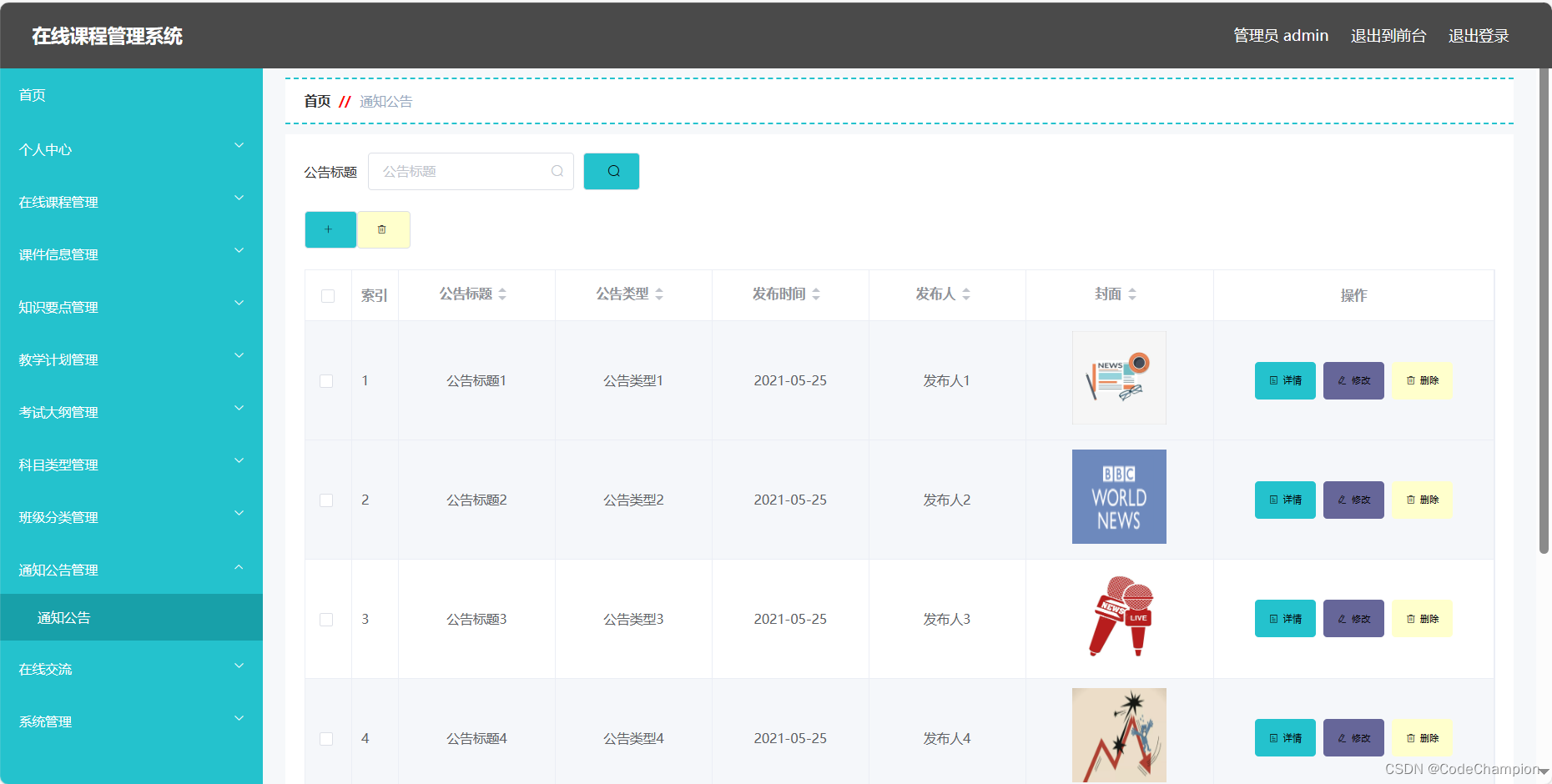Check the checkbox for row 公告标题2
1552x784 pixels.
(x=326, y=500)
